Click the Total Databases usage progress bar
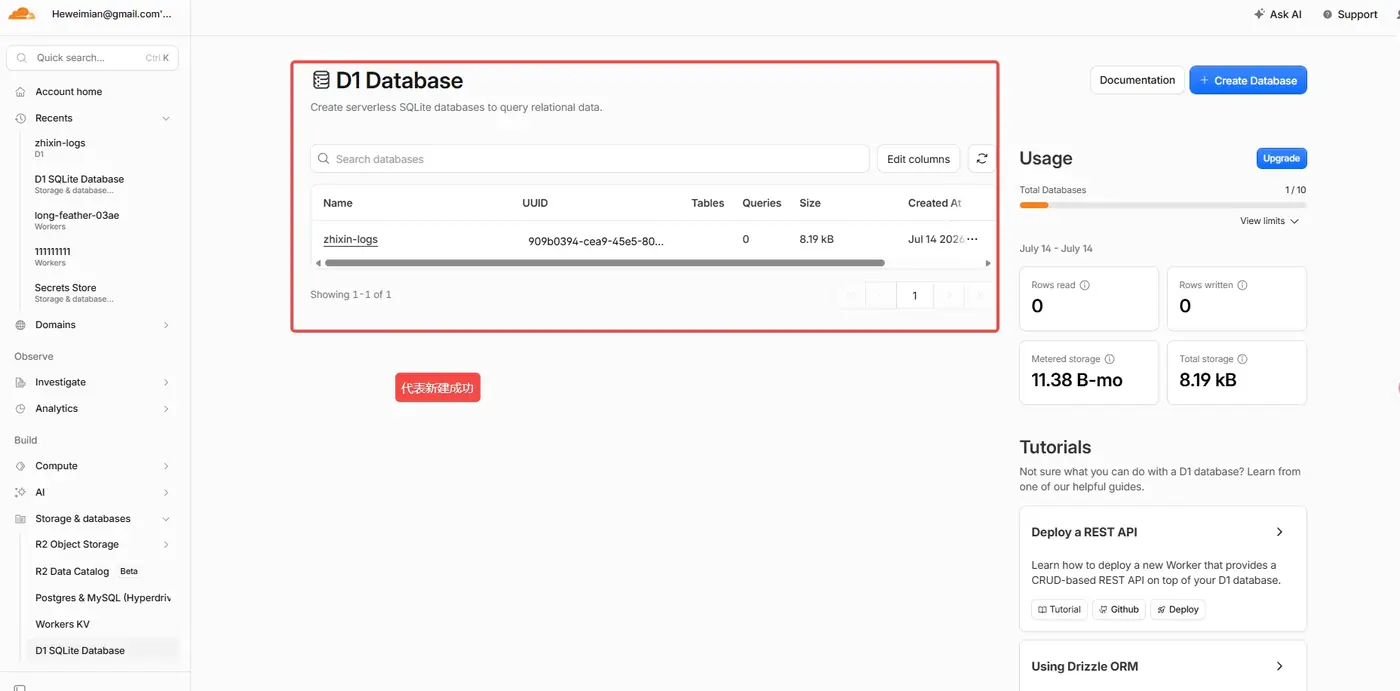The width and height of the screenshot is (1400, 691). (1163, 205)
